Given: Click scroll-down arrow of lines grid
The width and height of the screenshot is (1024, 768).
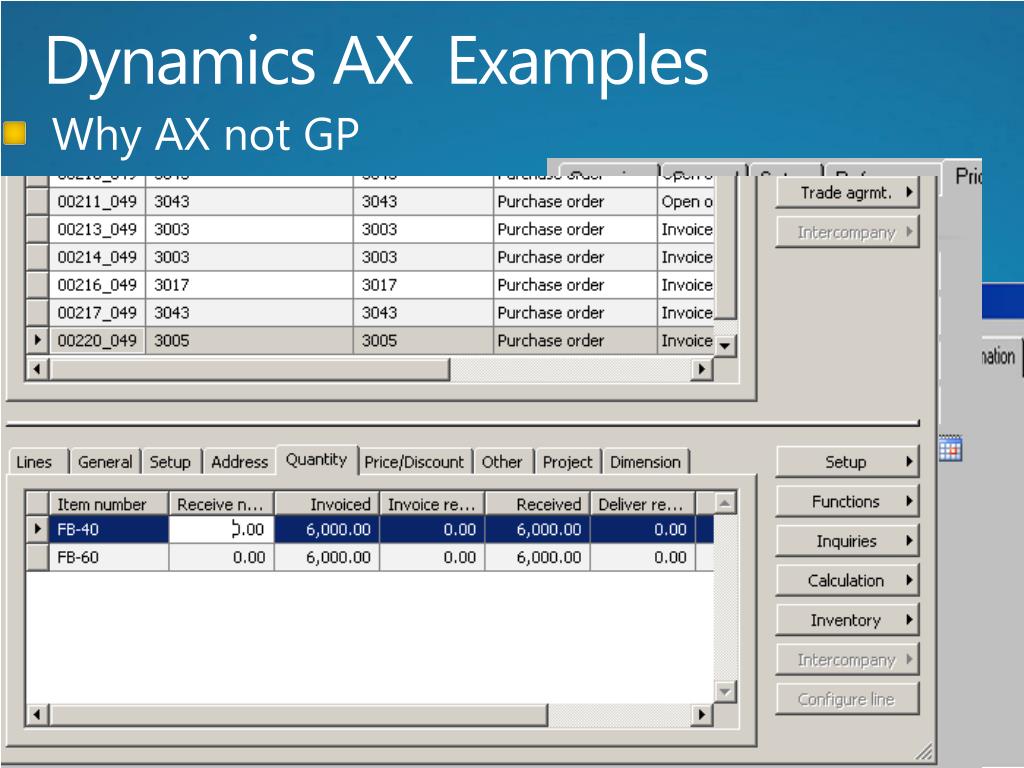Looking at the screenshot, I should pyautogui.click(x=725, y=691).
